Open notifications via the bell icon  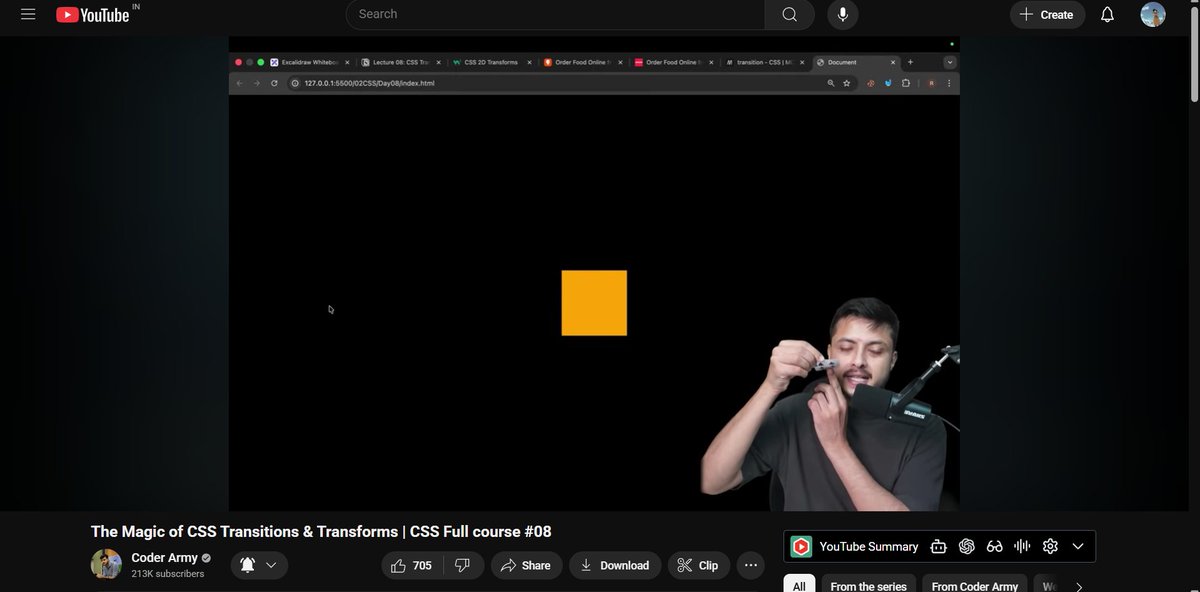tap(1107, 14)
